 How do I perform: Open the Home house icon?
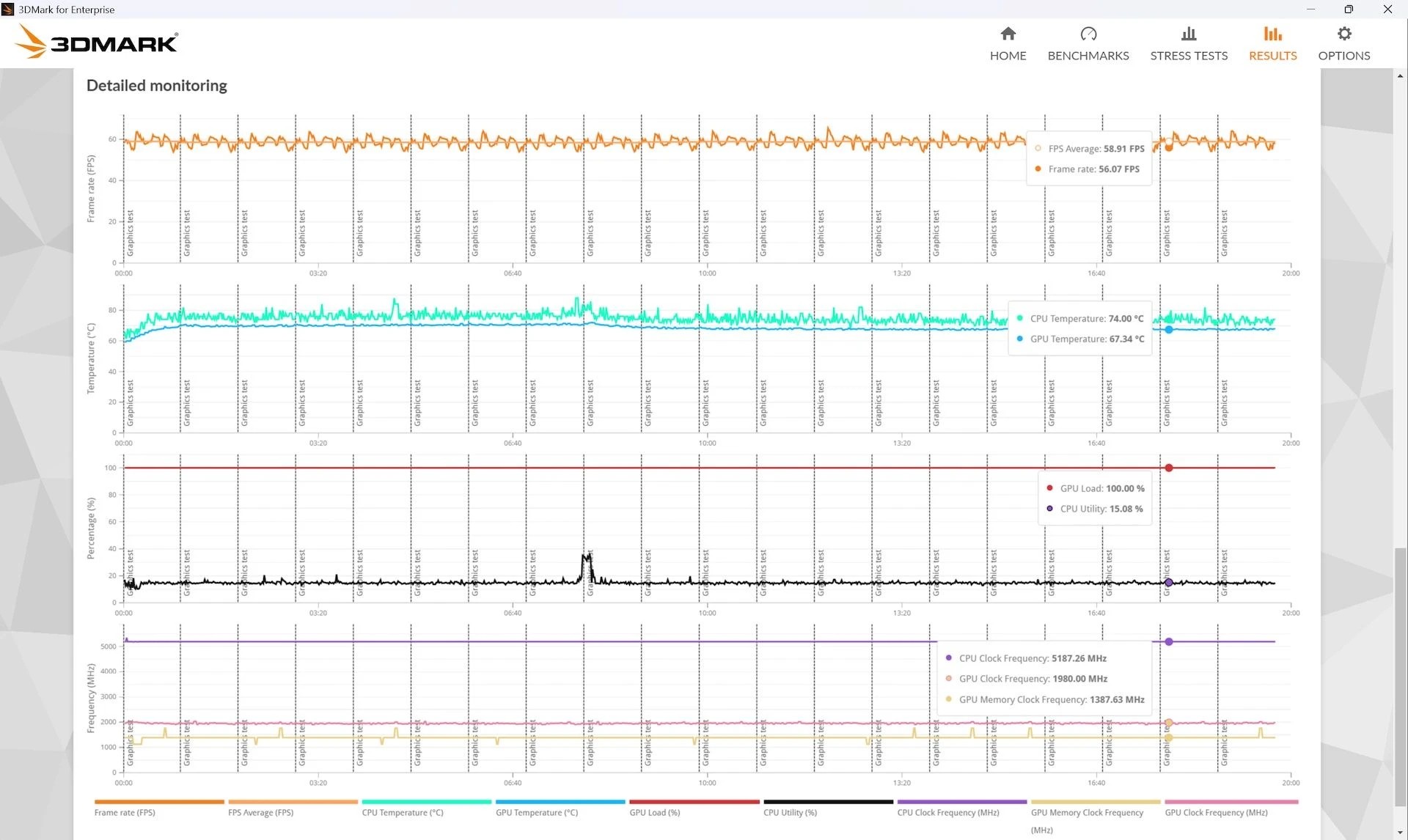pyautogui.click(x=1008, y=34)
